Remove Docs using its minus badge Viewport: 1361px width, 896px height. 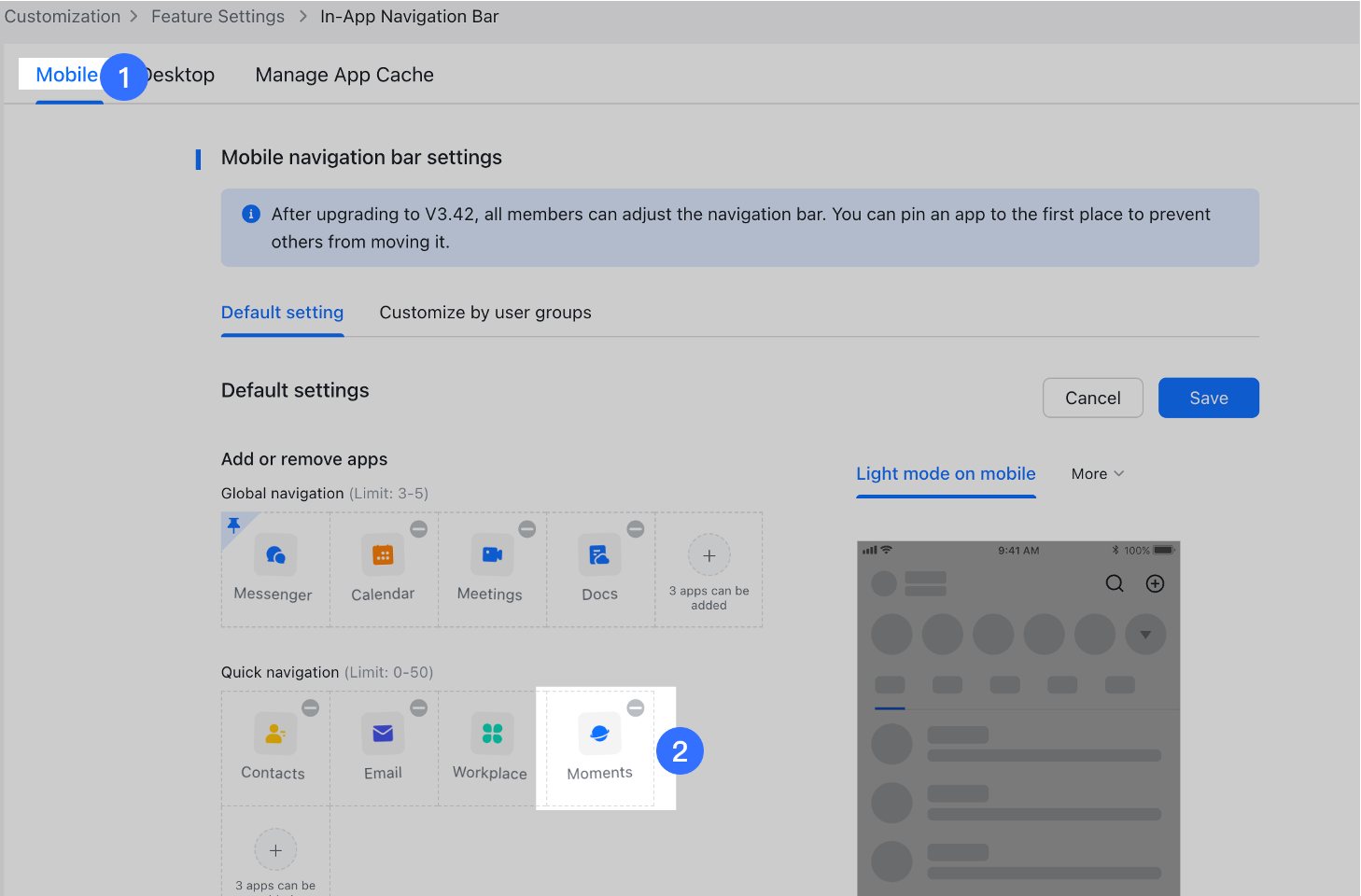(636, 527)
